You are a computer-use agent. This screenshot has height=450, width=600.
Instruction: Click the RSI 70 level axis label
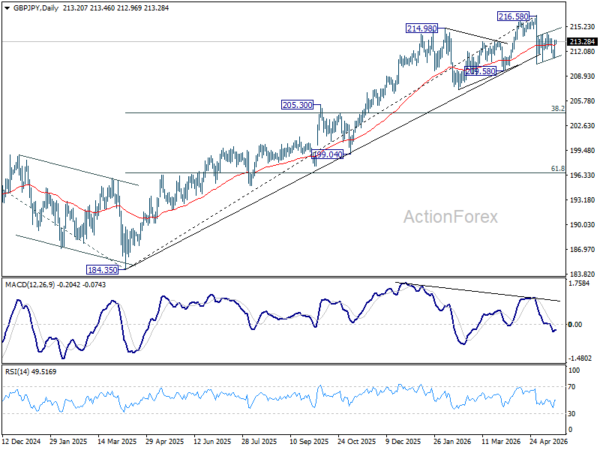pos(572,387)
